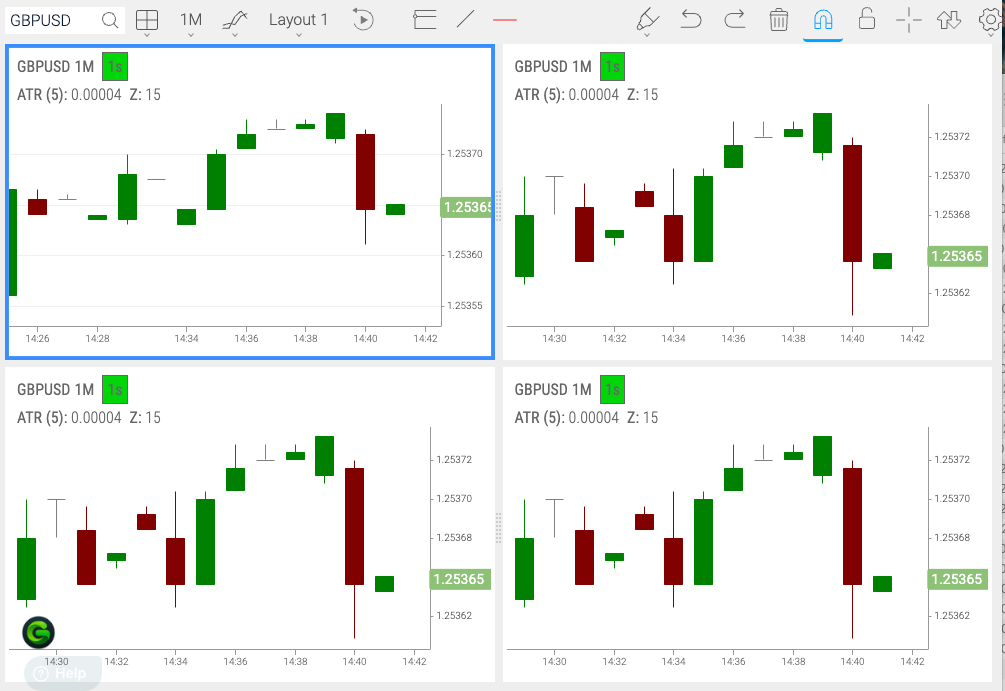The height and width of the screenshot is (691, 1005).
Task: Delete drawings with the trash icon
Action: [778, 20]
